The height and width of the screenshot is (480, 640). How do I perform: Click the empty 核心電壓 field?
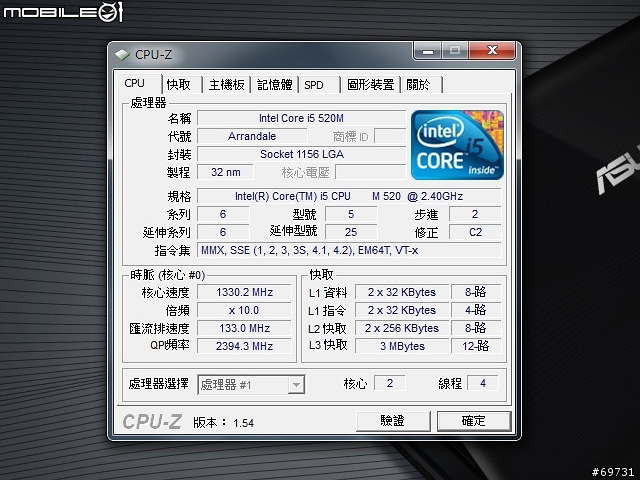pyautogui.click(x=371, y=172)
